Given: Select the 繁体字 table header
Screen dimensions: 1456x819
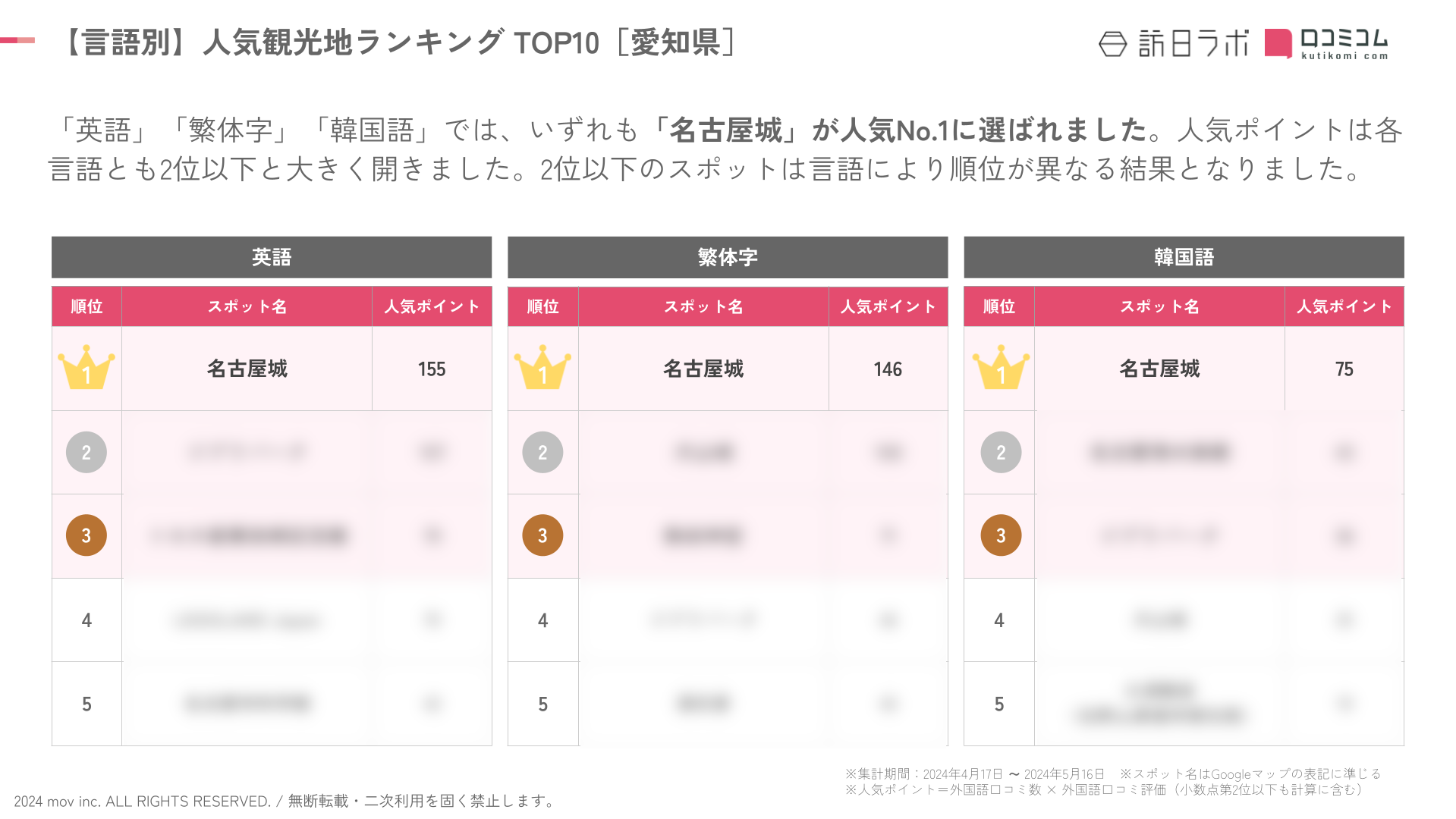Looking at the screenshot, I should coord(728,257).
